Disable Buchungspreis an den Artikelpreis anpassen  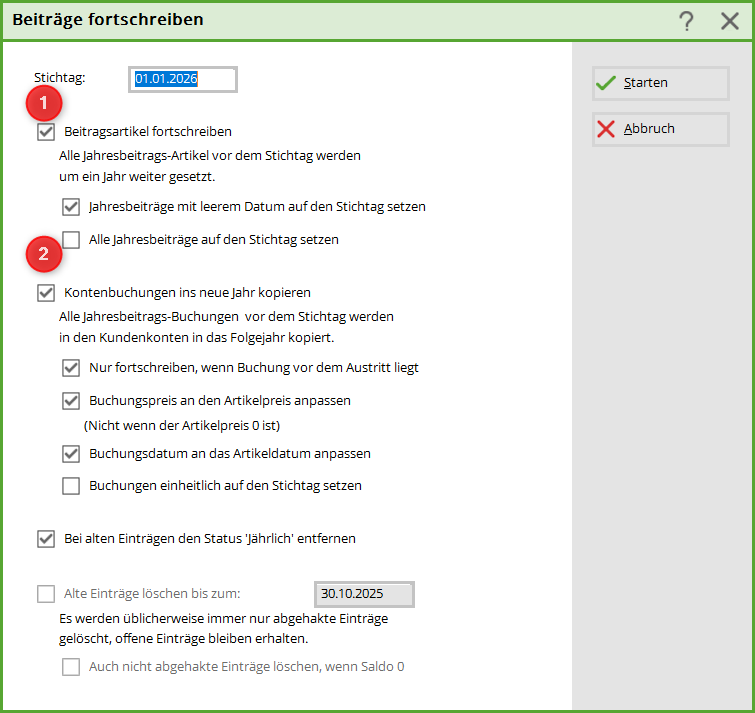coord(71,401)
